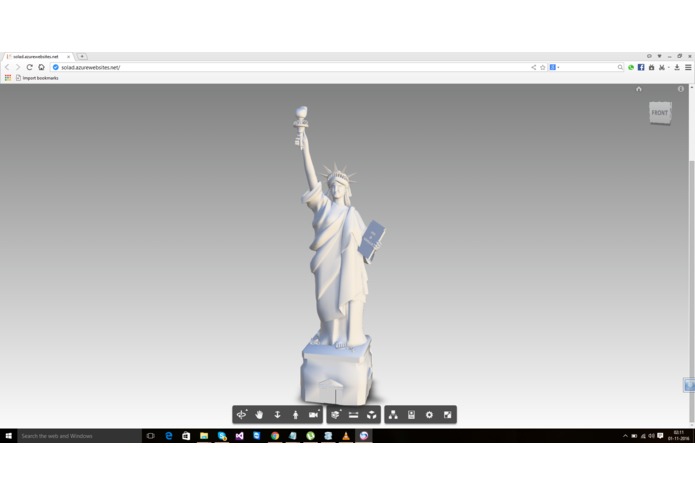This screenshot has width=695, height=494.
Task: Open the Windows Start menu
Action: [8, 436]
